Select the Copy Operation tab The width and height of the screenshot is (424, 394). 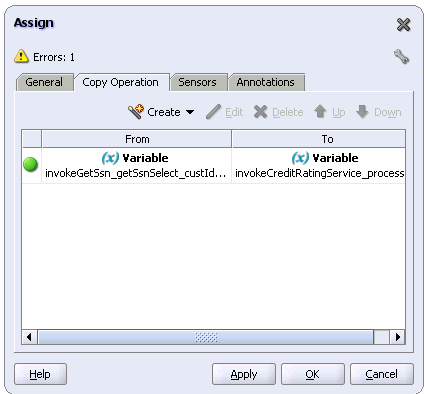tap(121, 82)
